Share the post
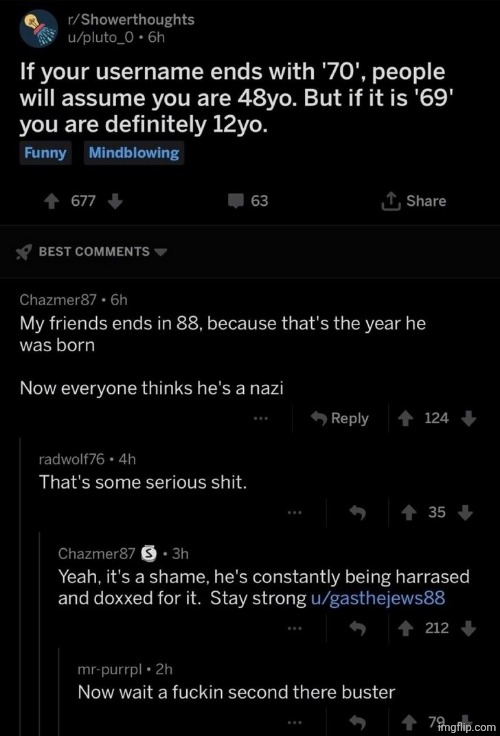The image size is (500, 736). [x=413, y=201]
